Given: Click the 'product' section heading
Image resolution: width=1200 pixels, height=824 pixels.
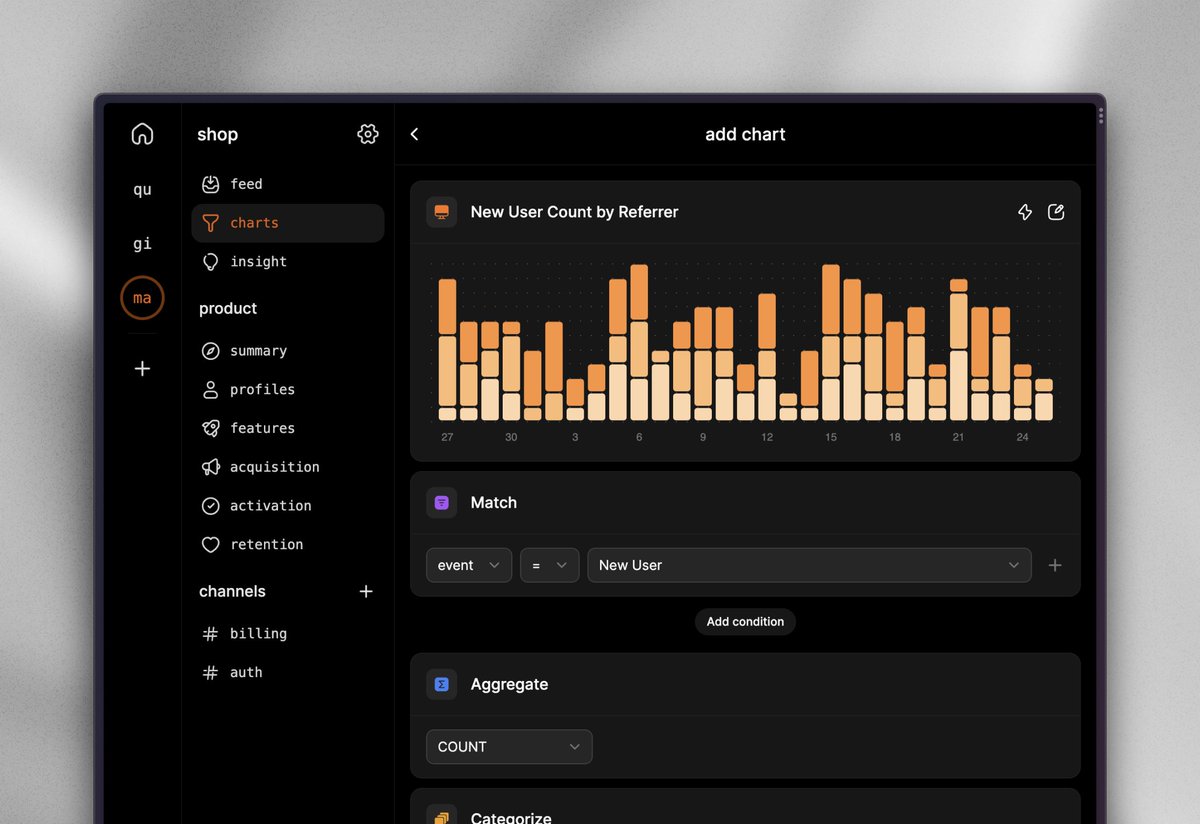Looking at the screenshot, I should (x=228, y=308).
